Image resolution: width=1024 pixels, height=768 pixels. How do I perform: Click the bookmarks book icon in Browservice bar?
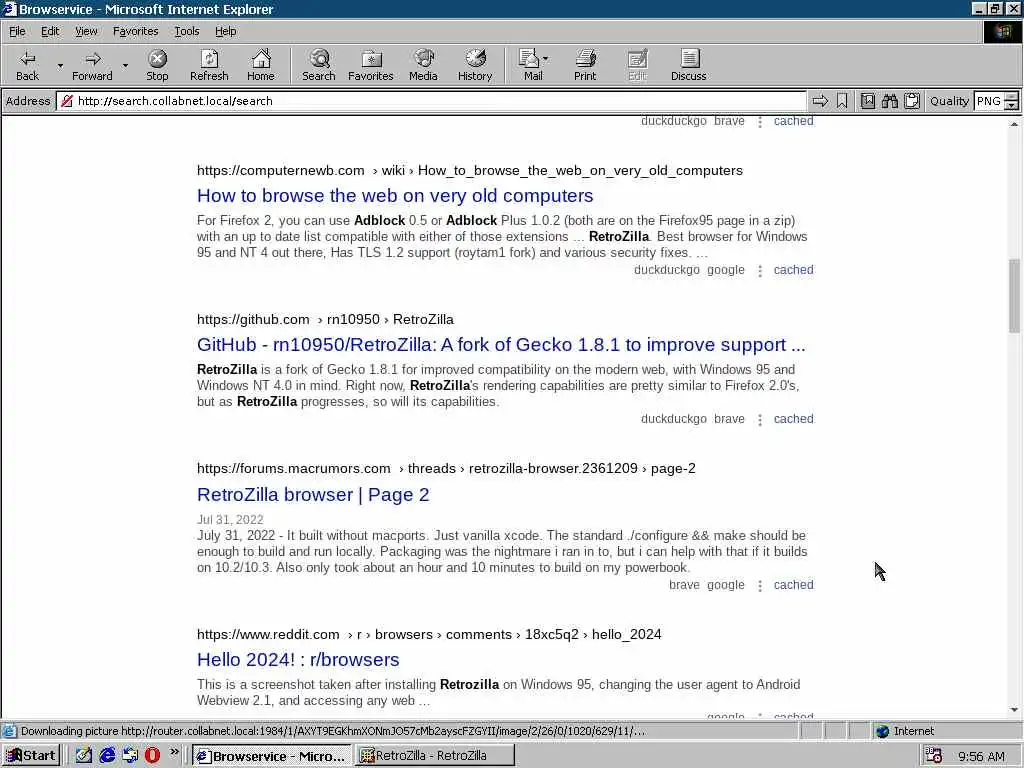click(x=867, y=101)
